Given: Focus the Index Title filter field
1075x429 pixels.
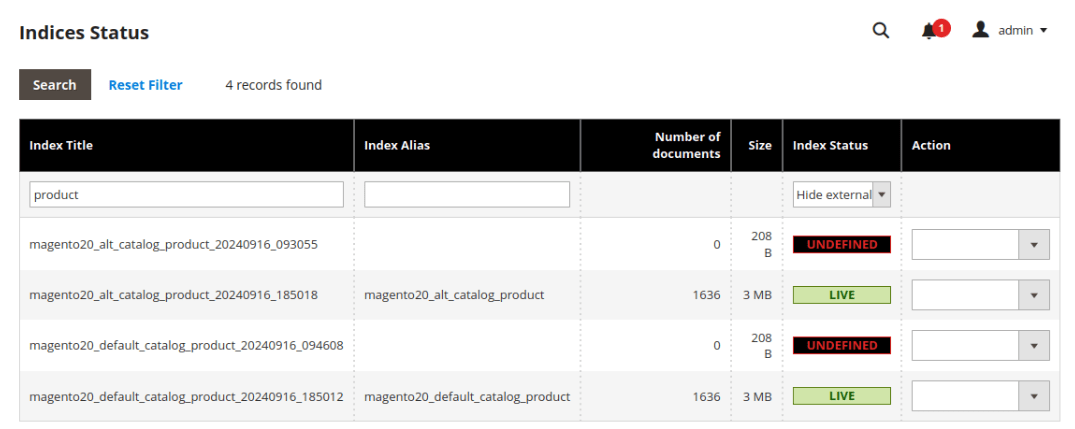Looking at the screenshot, I should 187,195.
